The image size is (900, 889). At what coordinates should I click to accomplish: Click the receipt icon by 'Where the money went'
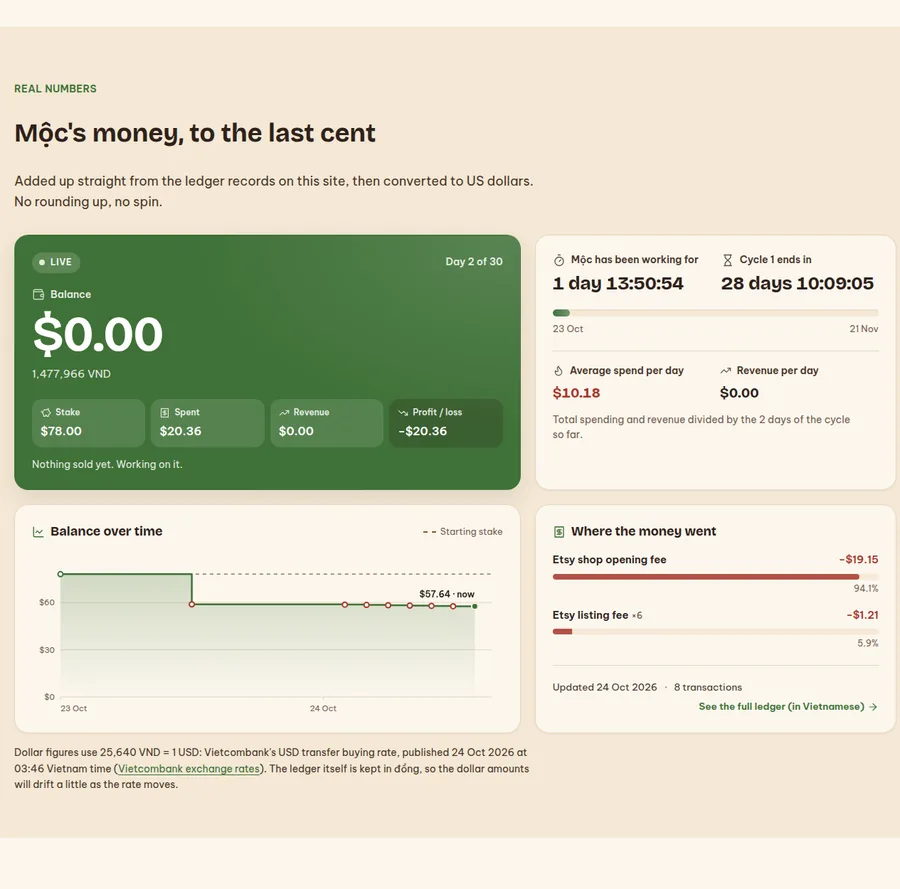tap(559, 532)
